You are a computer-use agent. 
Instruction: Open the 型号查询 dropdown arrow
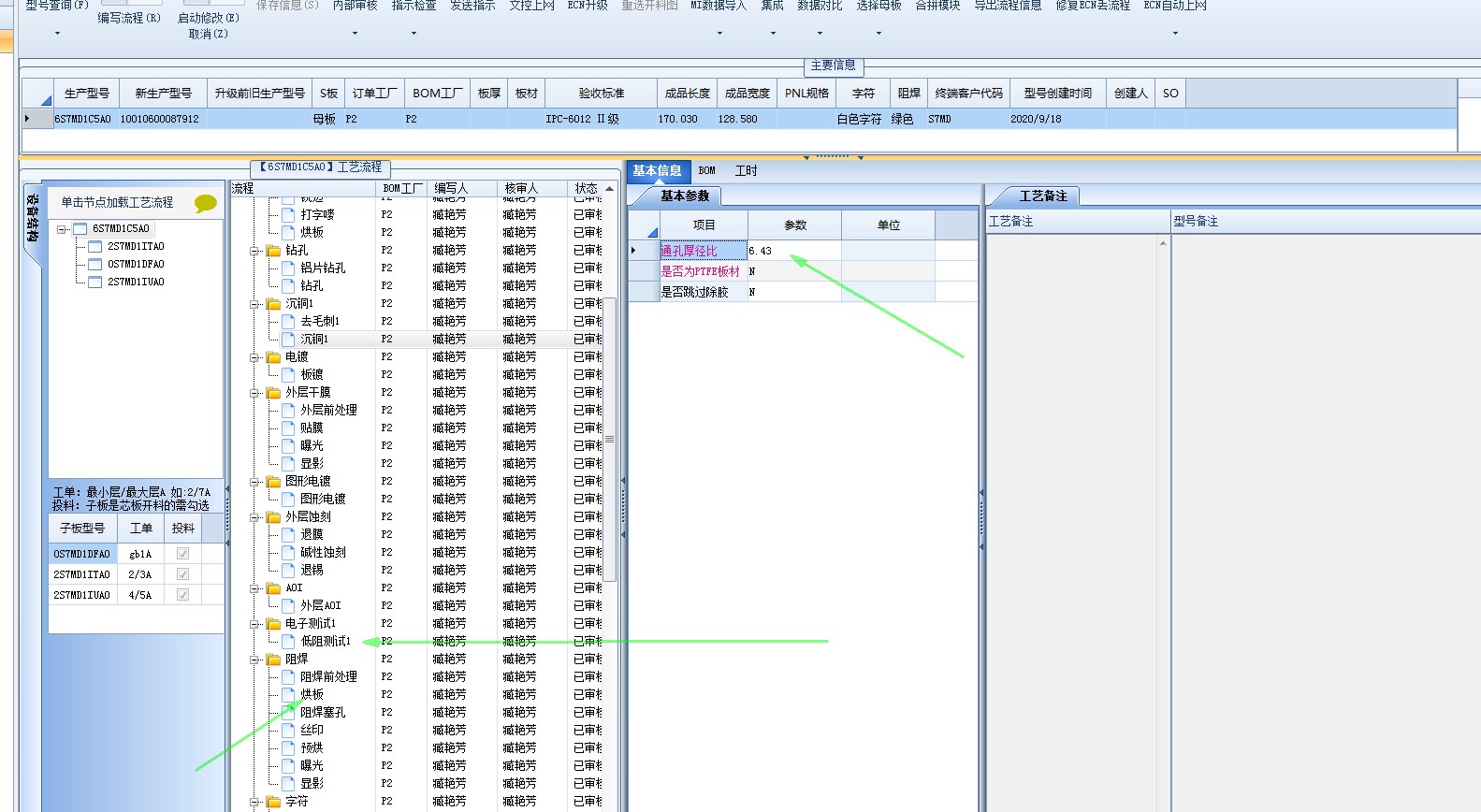pyautogui.click(x=57, y=34)
